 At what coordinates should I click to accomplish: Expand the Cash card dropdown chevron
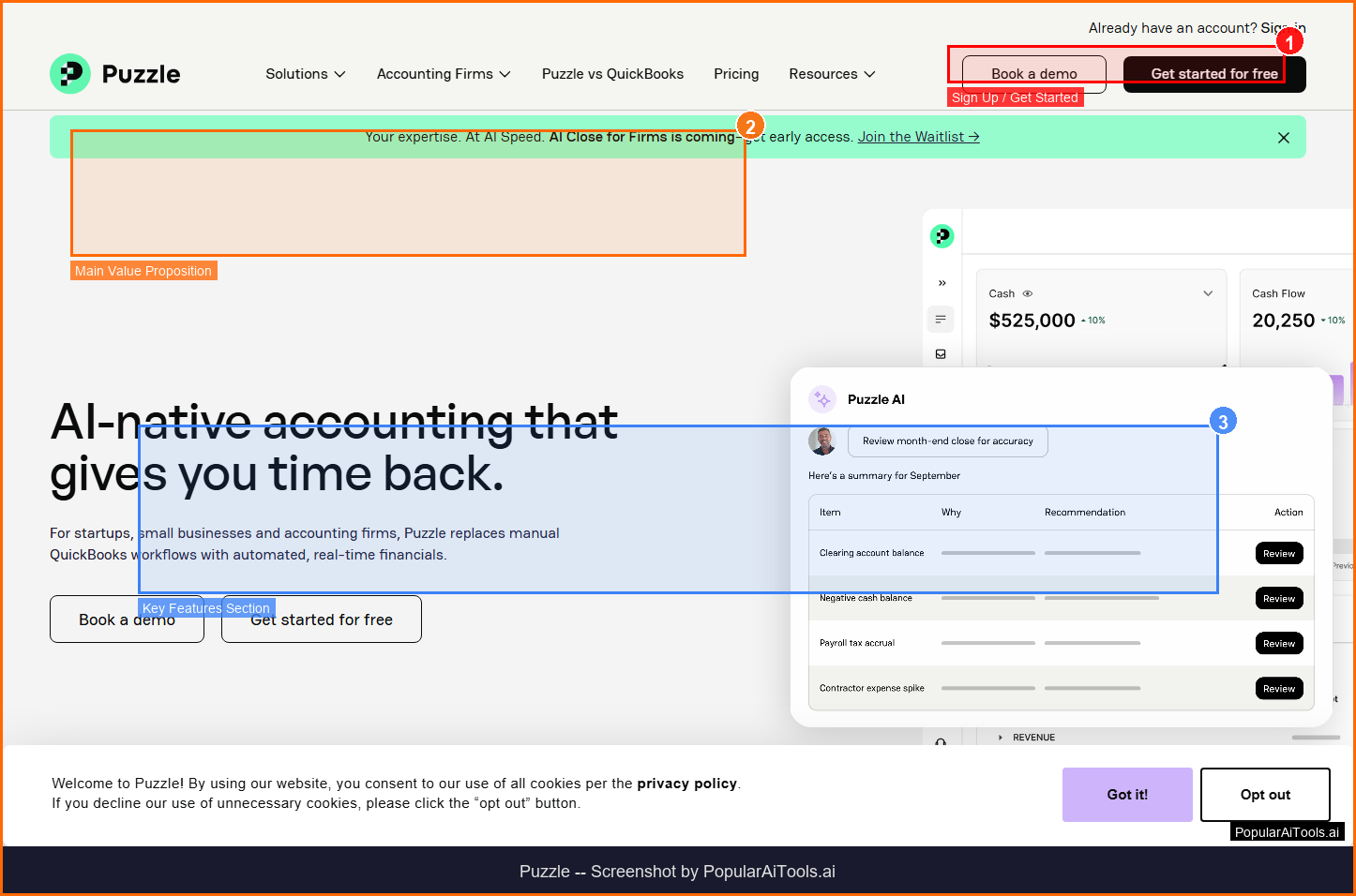click(x=1208, y=293)
